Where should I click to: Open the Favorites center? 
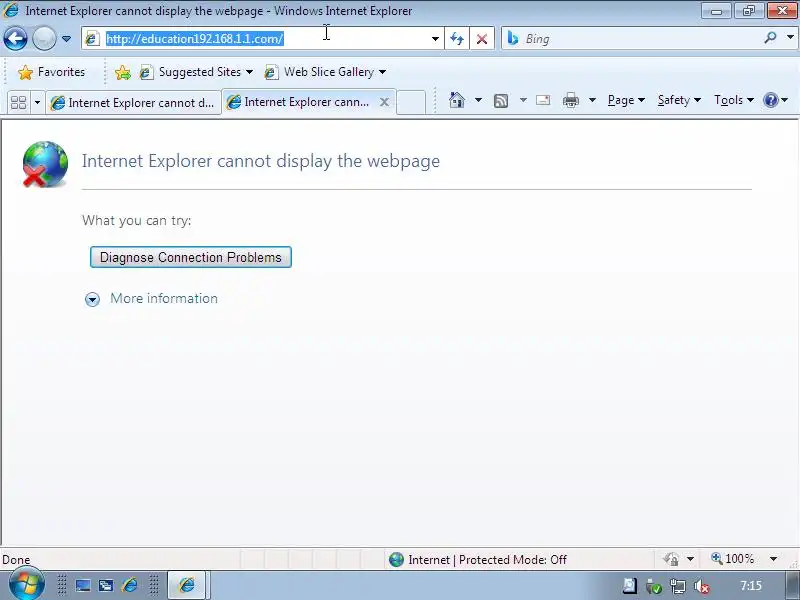click(x=51, y=72)
